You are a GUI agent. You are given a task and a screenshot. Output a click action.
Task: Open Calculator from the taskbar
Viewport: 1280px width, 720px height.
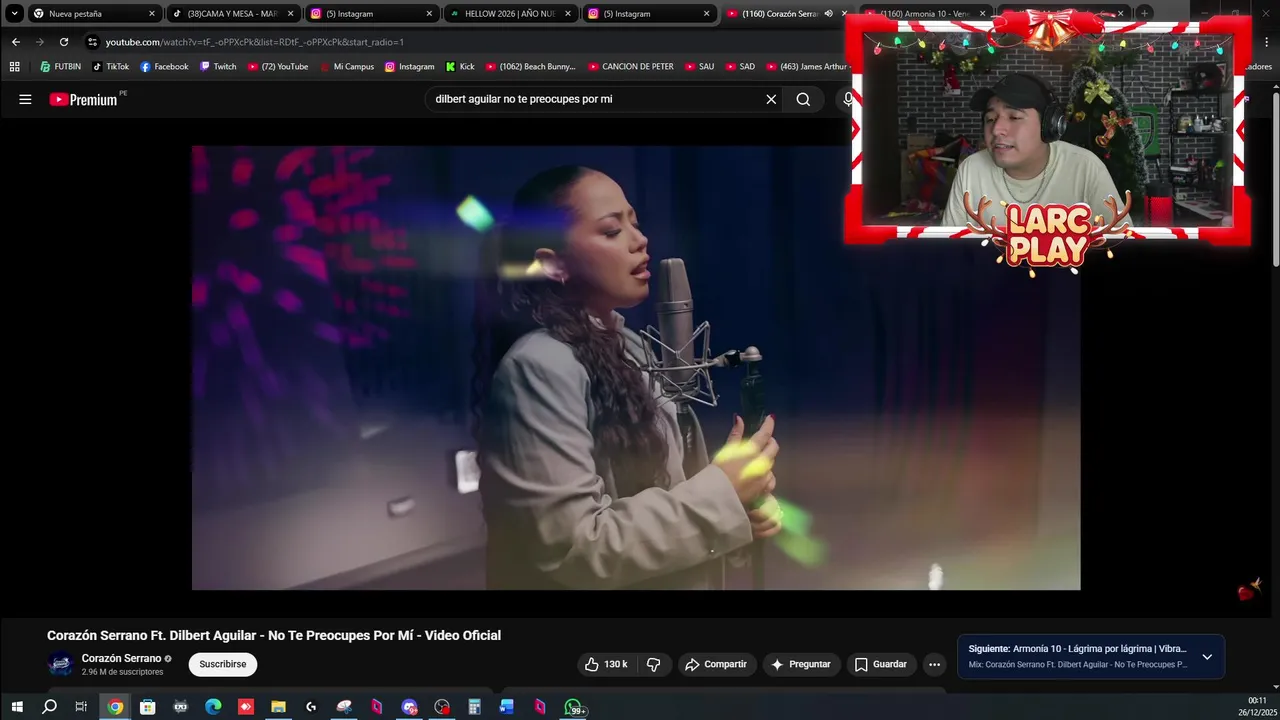point(475,707)
